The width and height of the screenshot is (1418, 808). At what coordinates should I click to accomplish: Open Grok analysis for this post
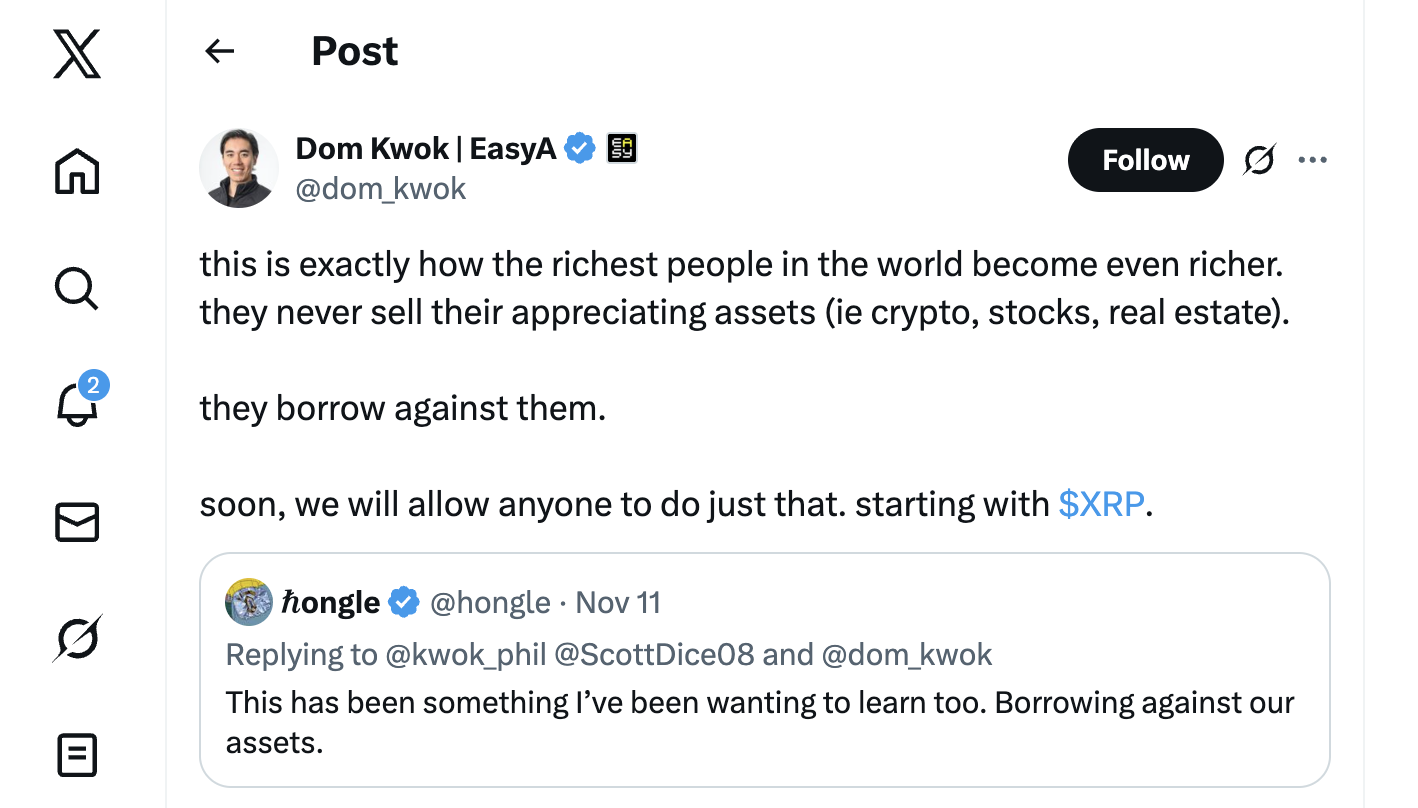coord(1259,159)
